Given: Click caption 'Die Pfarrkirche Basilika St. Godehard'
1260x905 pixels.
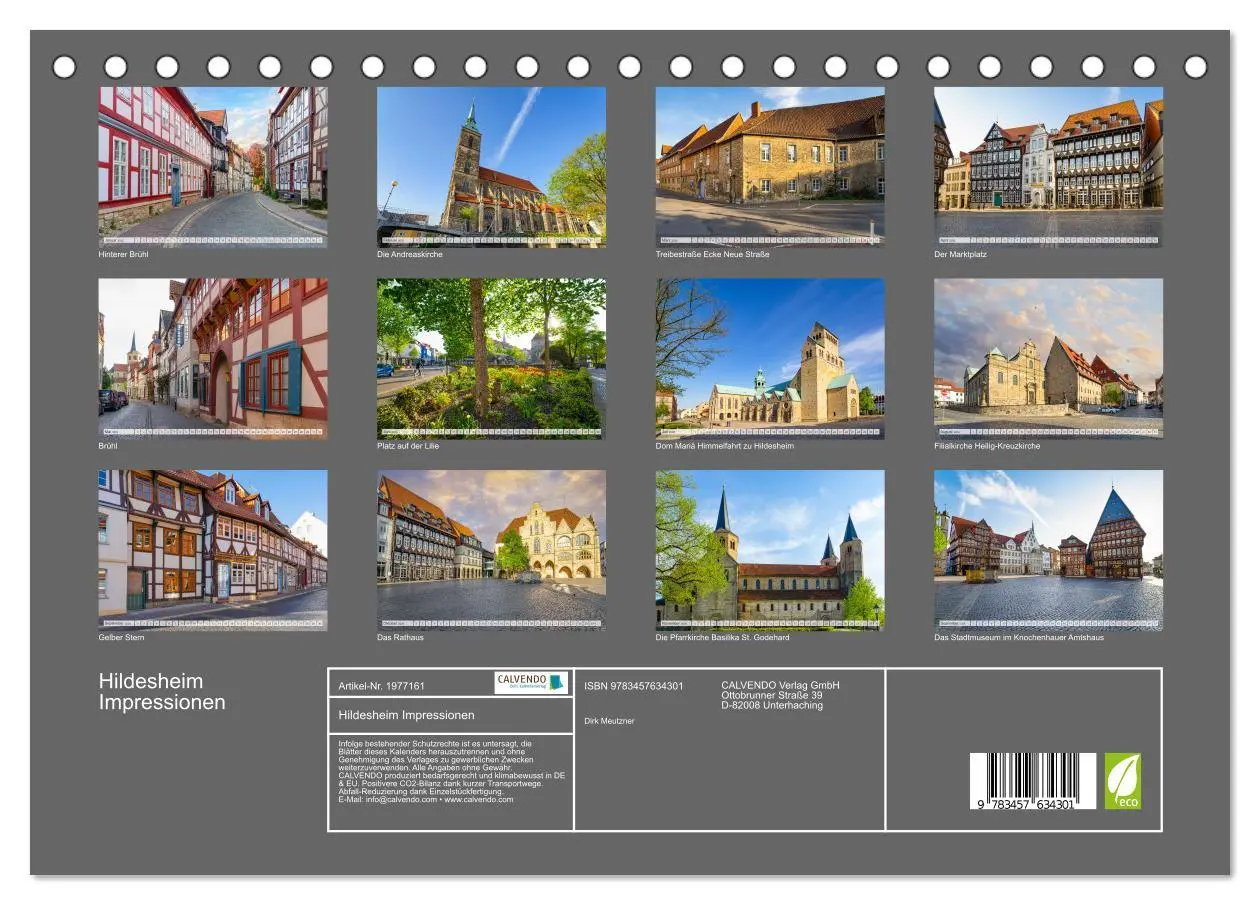Looking at the screenshot, I should click(723, 638).
